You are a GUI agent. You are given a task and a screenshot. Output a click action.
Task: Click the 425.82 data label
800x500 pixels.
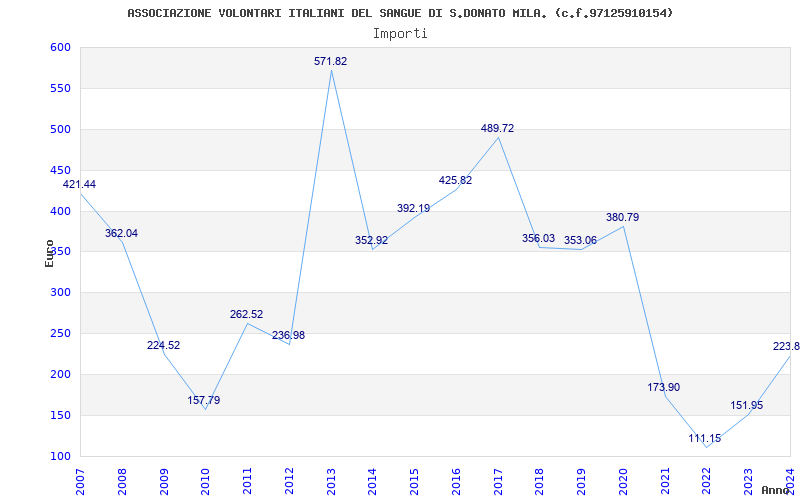point(455,180)
